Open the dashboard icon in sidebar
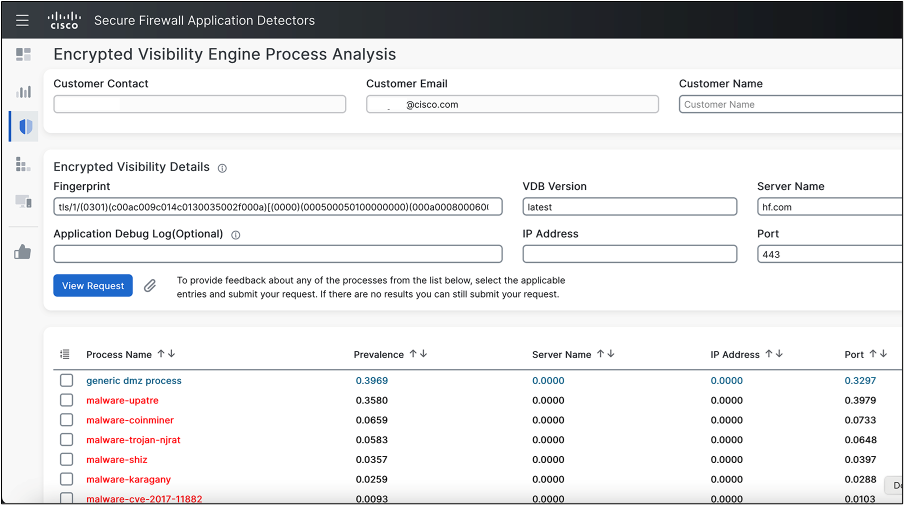The image size is (904, 505). click(x=24, y=55)
